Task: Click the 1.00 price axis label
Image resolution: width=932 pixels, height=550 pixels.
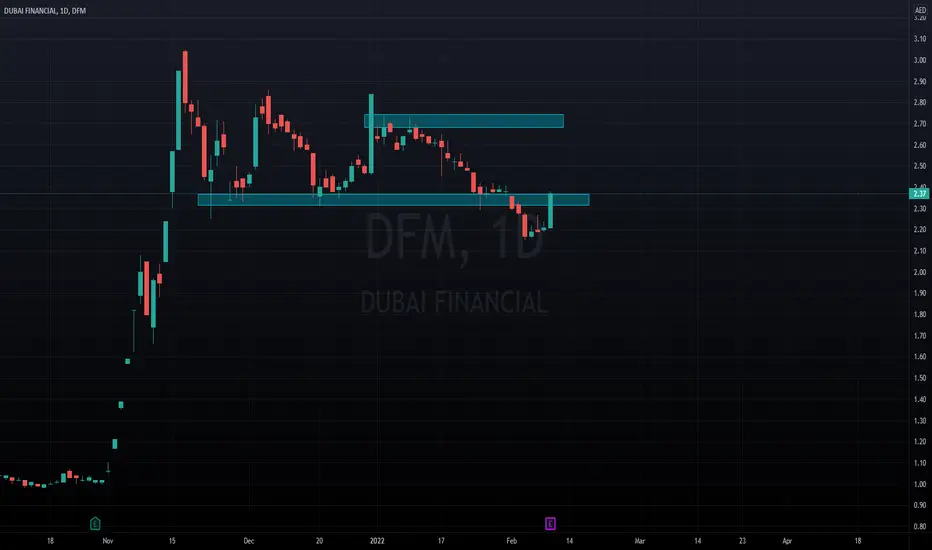Action: [920, 484]
